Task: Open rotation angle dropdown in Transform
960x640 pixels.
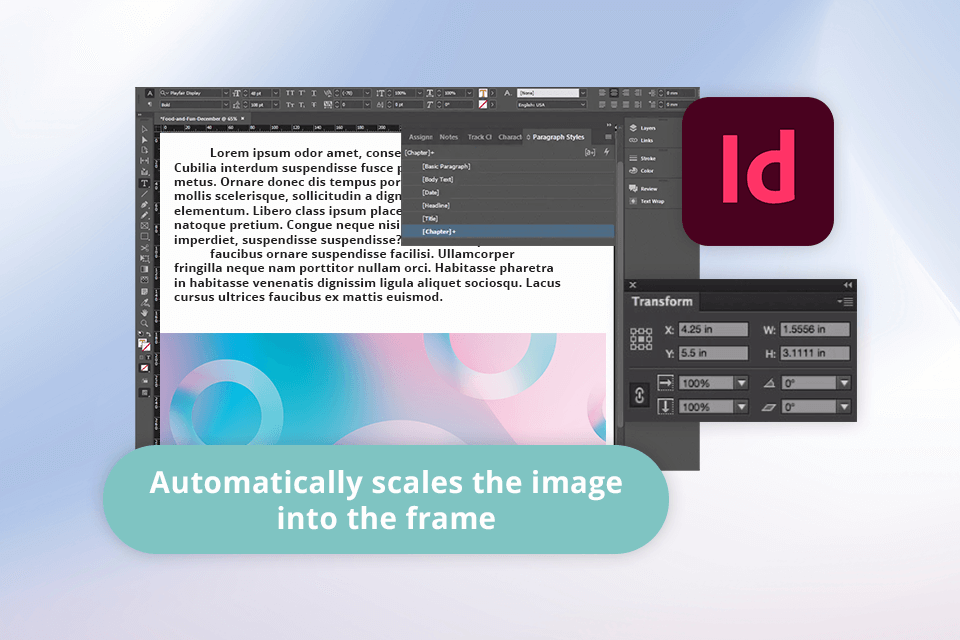Action: (844, 383)
